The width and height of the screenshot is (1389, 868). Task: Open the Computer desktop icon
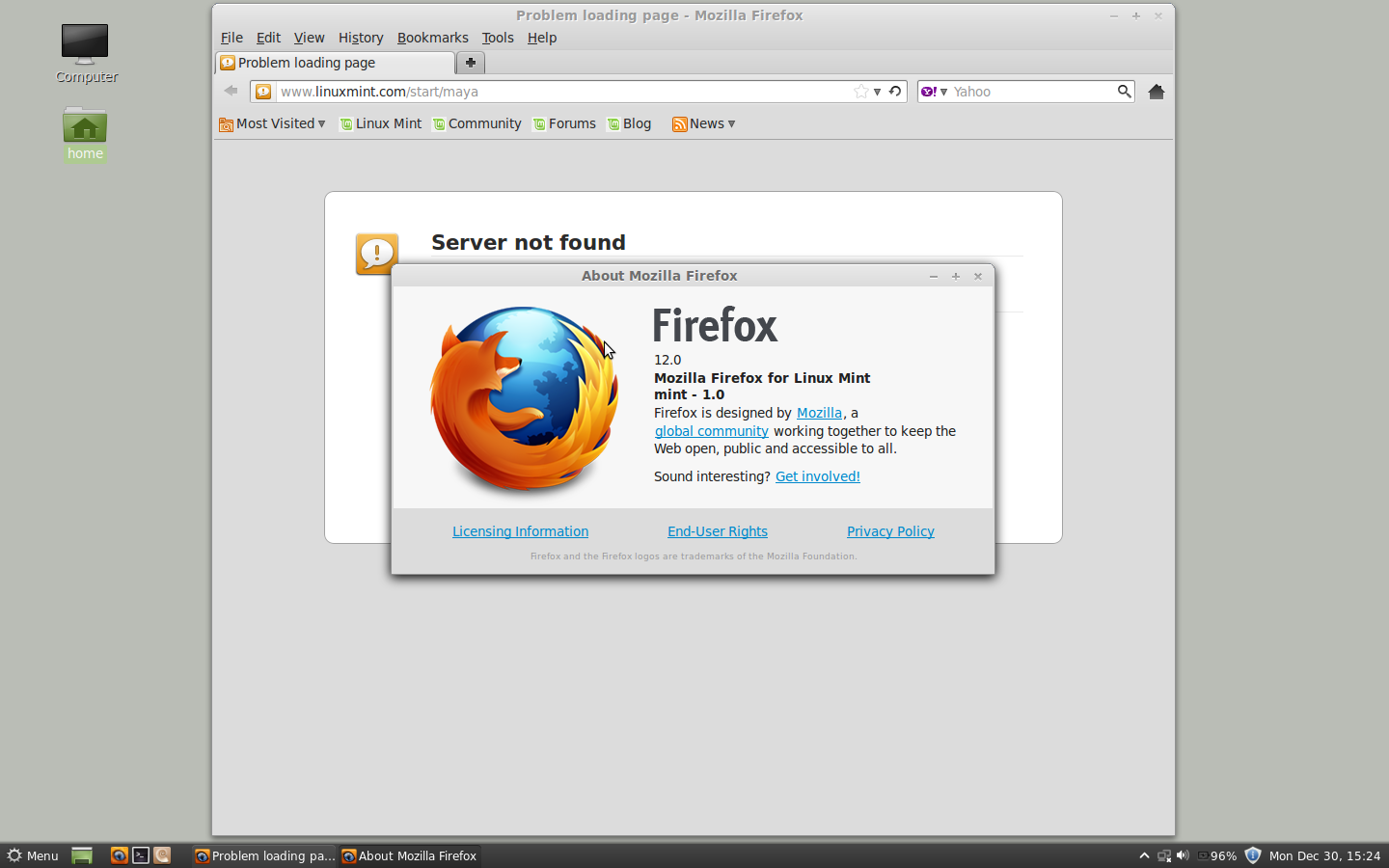tap(86, 54)
